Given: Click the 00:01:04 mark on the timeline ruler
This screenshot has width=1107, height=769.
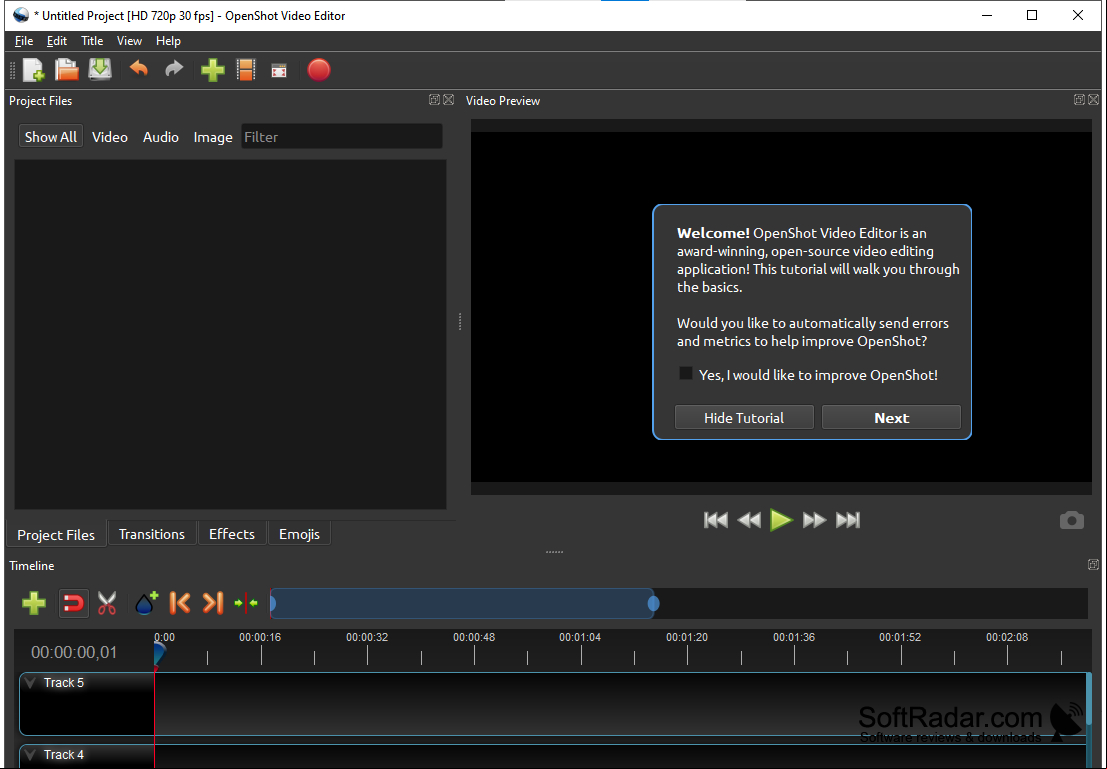Looking at the screenshot, I should [580, 637].
